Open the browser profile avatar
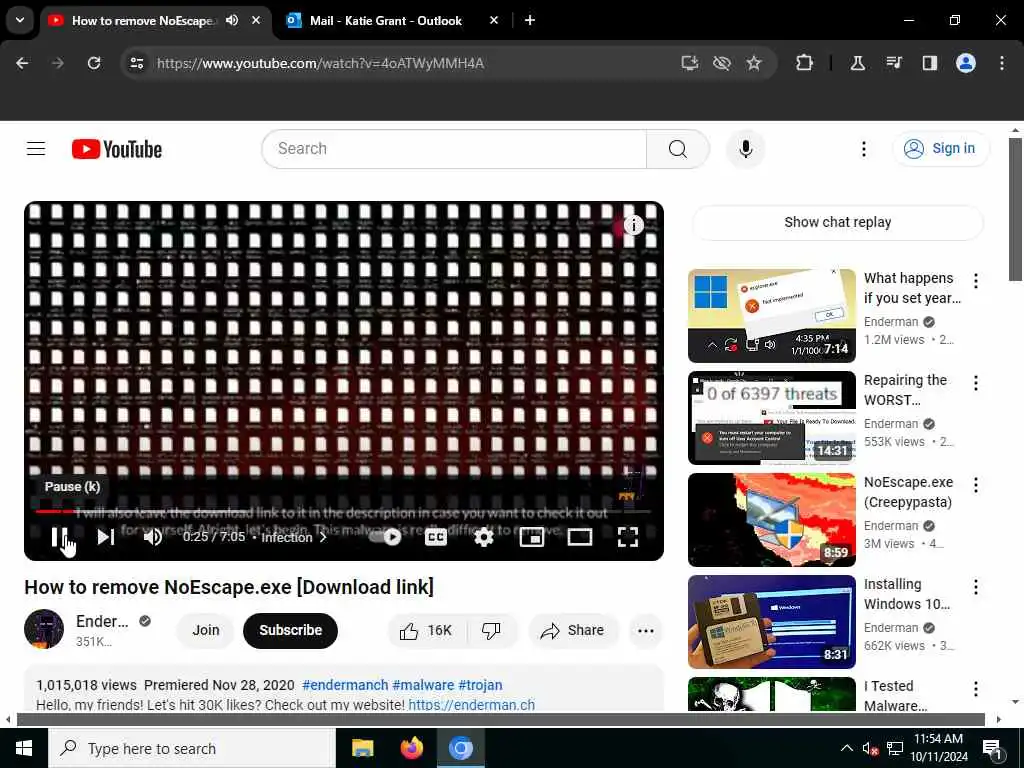Screen dimensions: 1024x768 [x=965, y=63]
